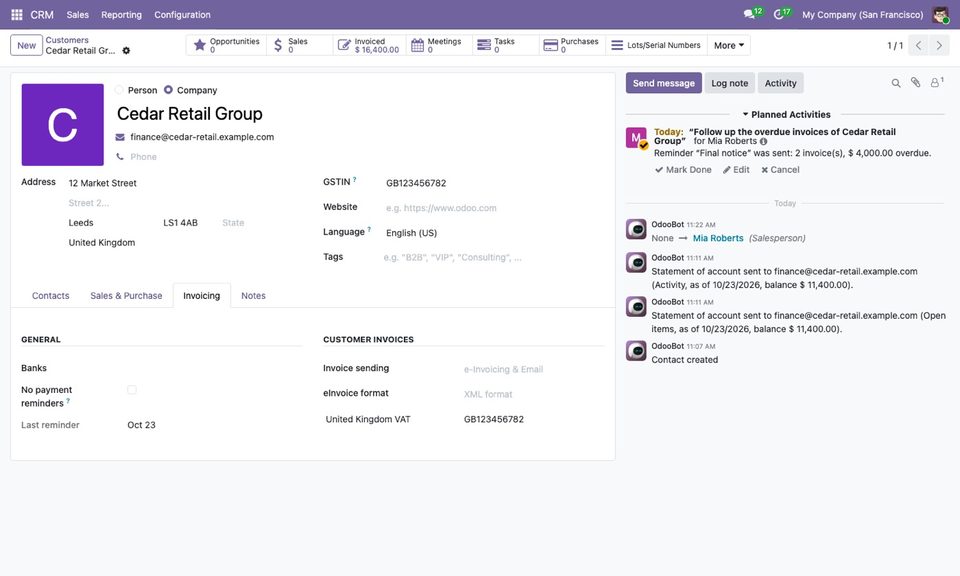The height and width of the screenshot is (576, 960).
Task: Click the phone icon beside Phone field
Action: point(120,157)
